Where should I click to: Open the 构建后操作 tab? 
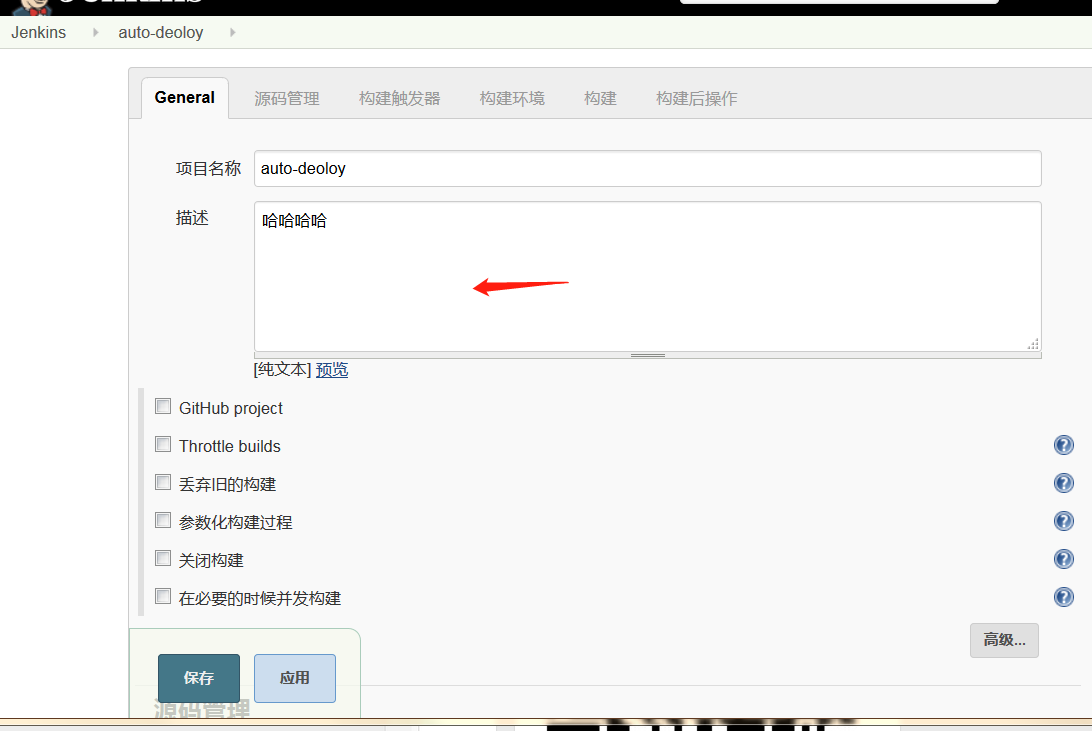point(696,98)
